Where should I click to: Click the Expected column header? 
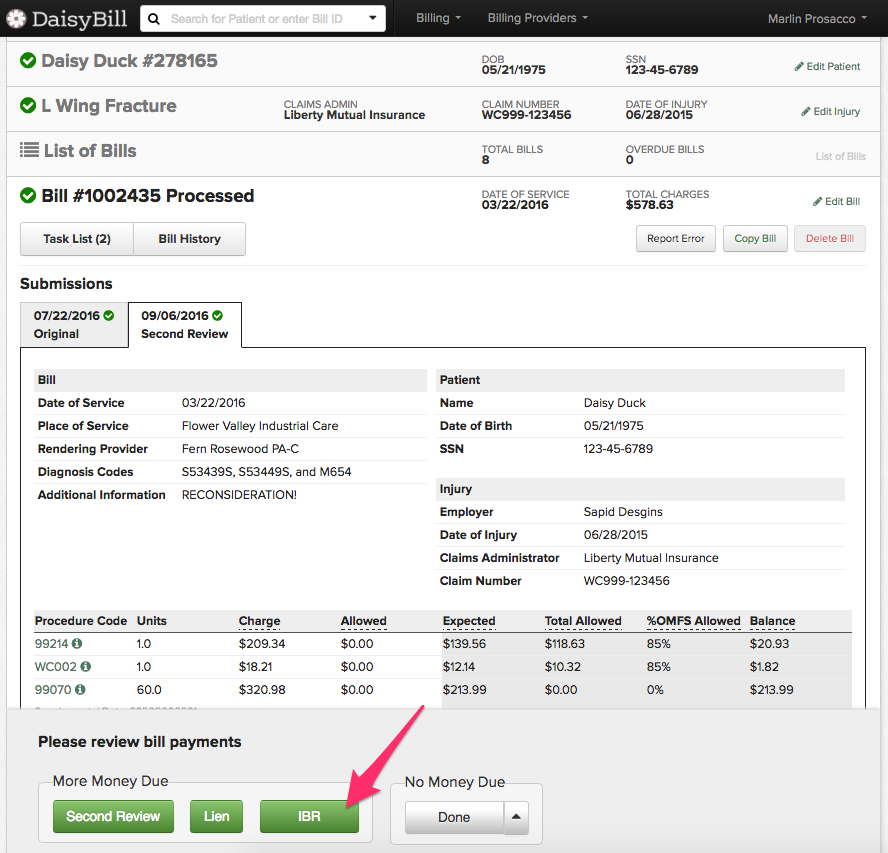[469, 621]
